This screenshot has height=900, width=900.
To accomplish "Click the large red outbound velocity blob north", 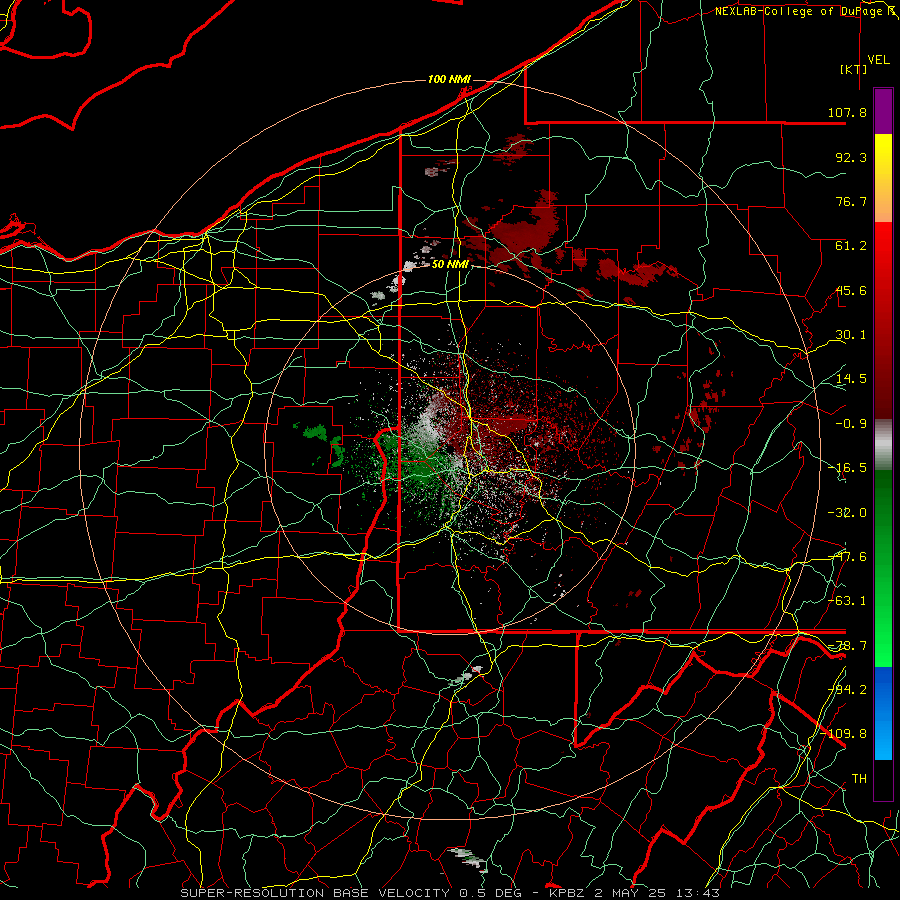I will 523,230.
